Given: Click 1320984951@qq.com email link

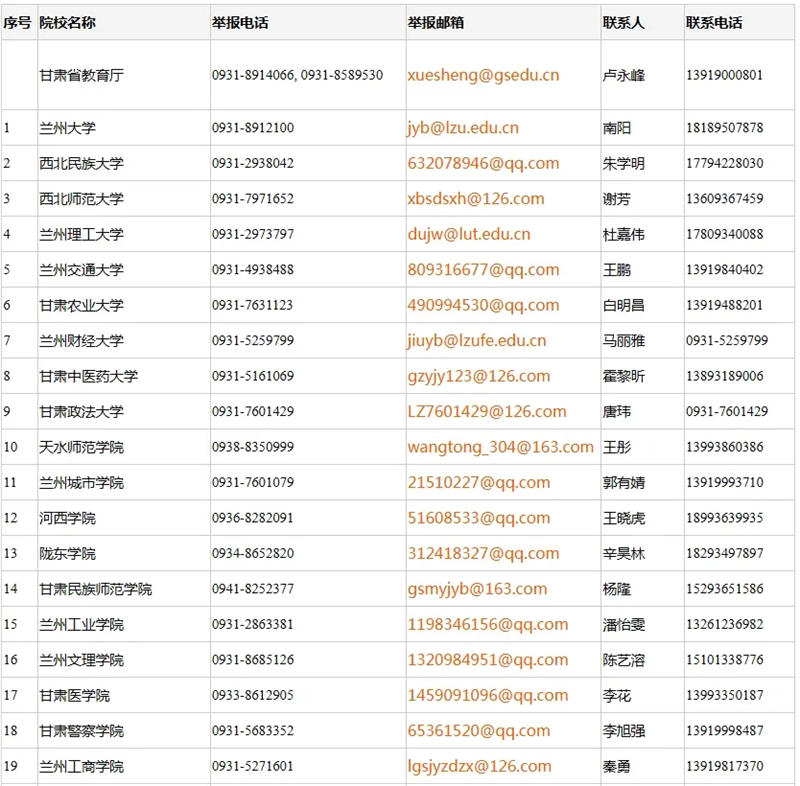Looking at the screenshot, I should coord(488,660).
